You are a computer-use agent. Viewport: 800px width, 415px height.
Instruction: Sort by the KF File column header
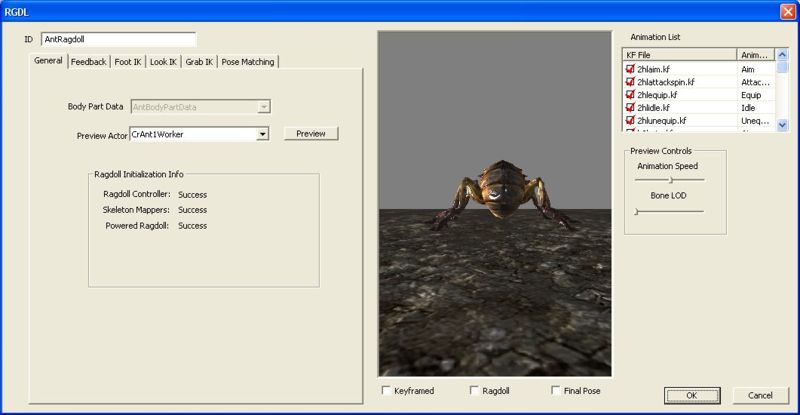click(x=680, y=55)
